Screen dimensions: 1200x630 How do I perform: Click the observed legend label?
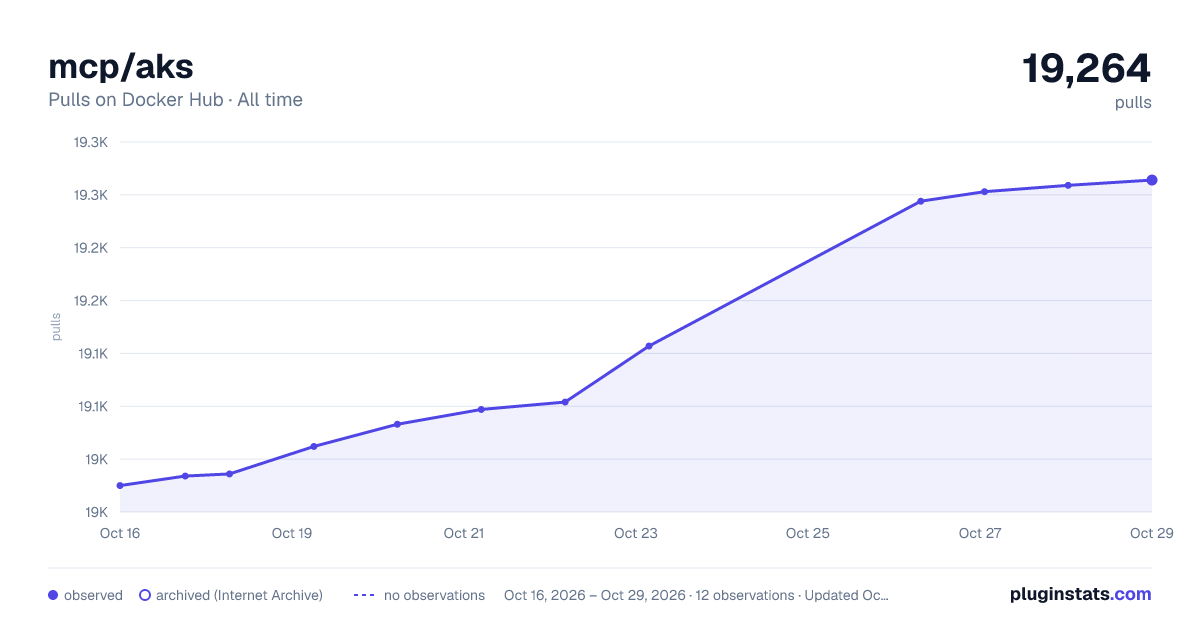pyautogui.click(x=93, y=595)
